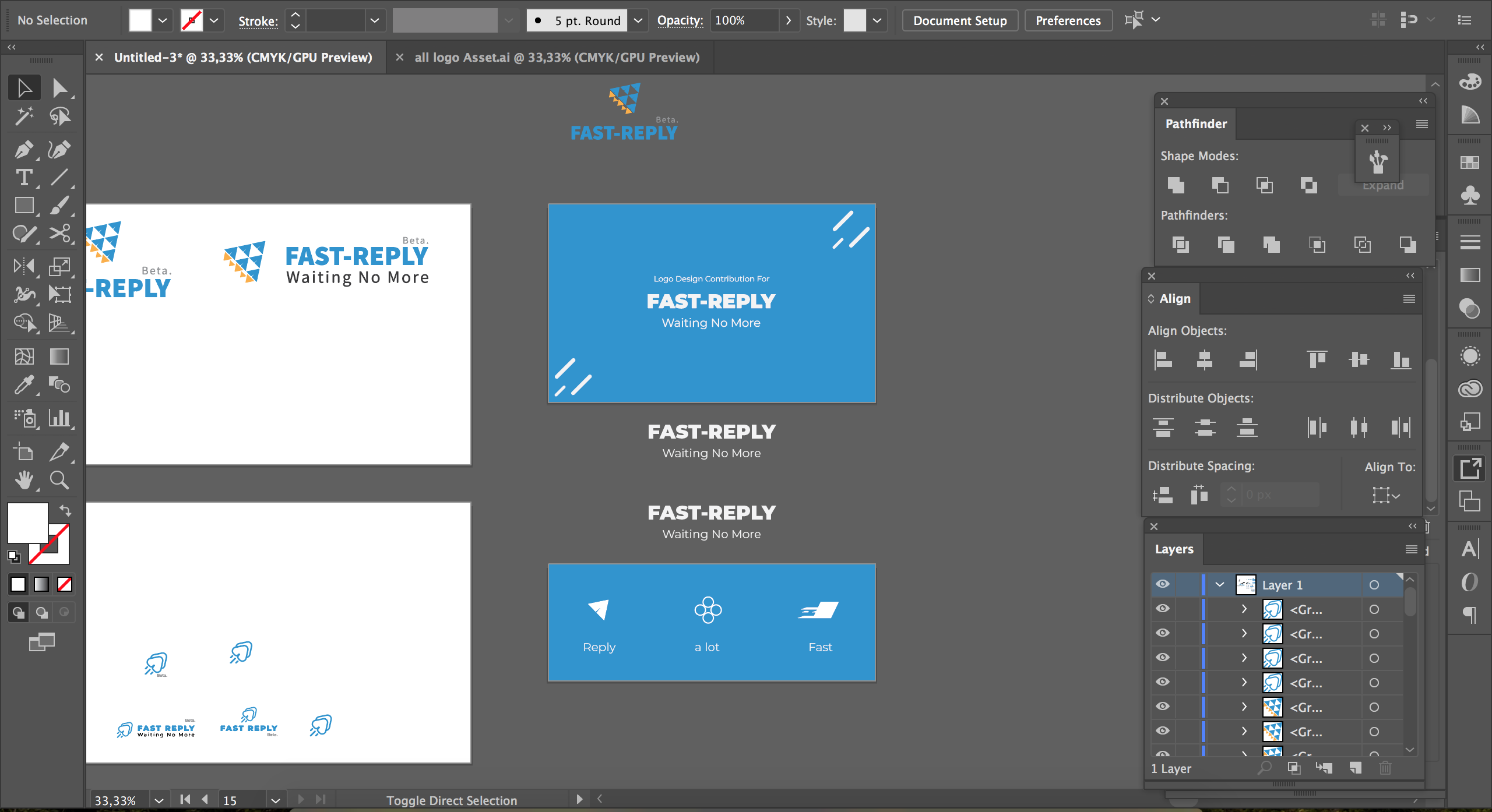Activate the Eyedropper tool

pyautogui.click(x=23, y=384)
